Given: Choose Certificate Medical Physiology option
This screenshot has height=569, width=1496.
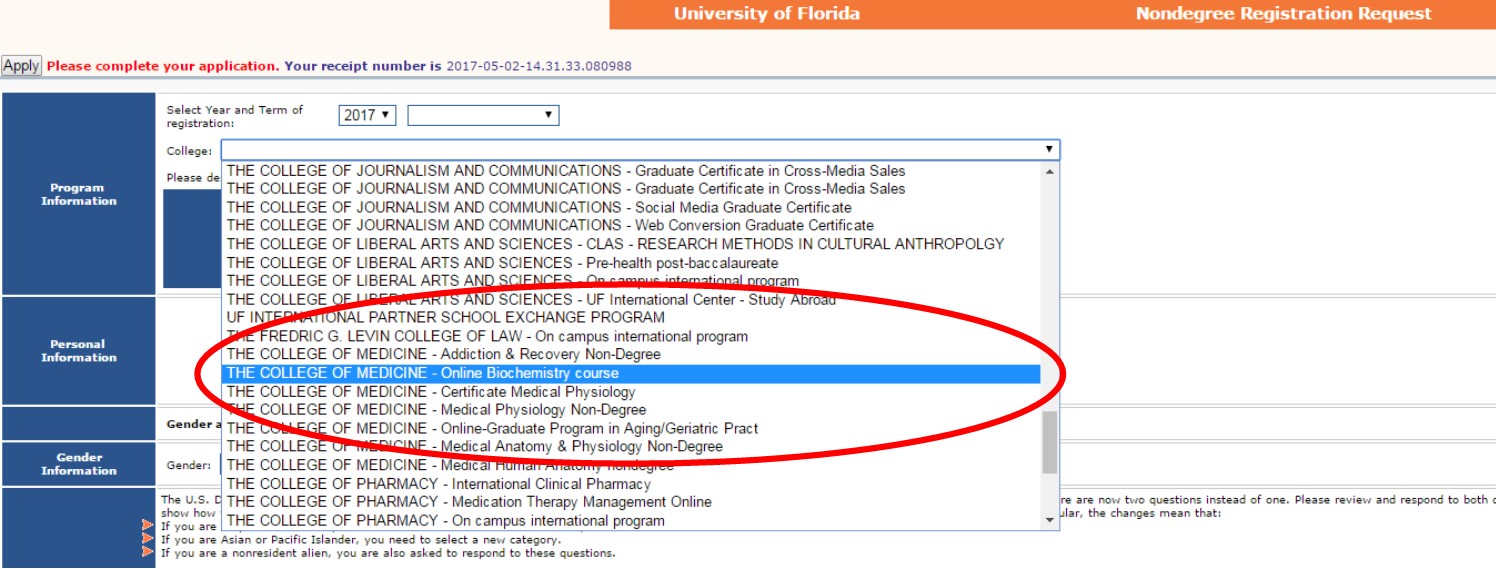Looking at the screenshot, I should [631, 391].
